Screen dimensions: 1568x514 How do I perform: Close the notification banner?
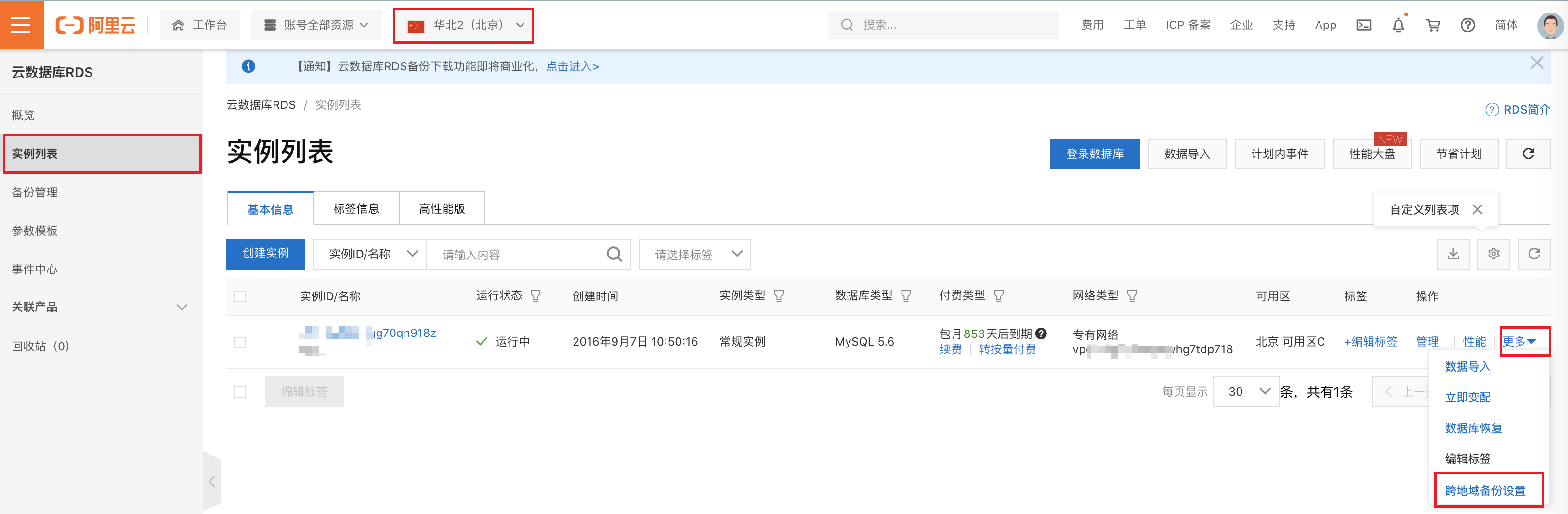click(1536, 63)
